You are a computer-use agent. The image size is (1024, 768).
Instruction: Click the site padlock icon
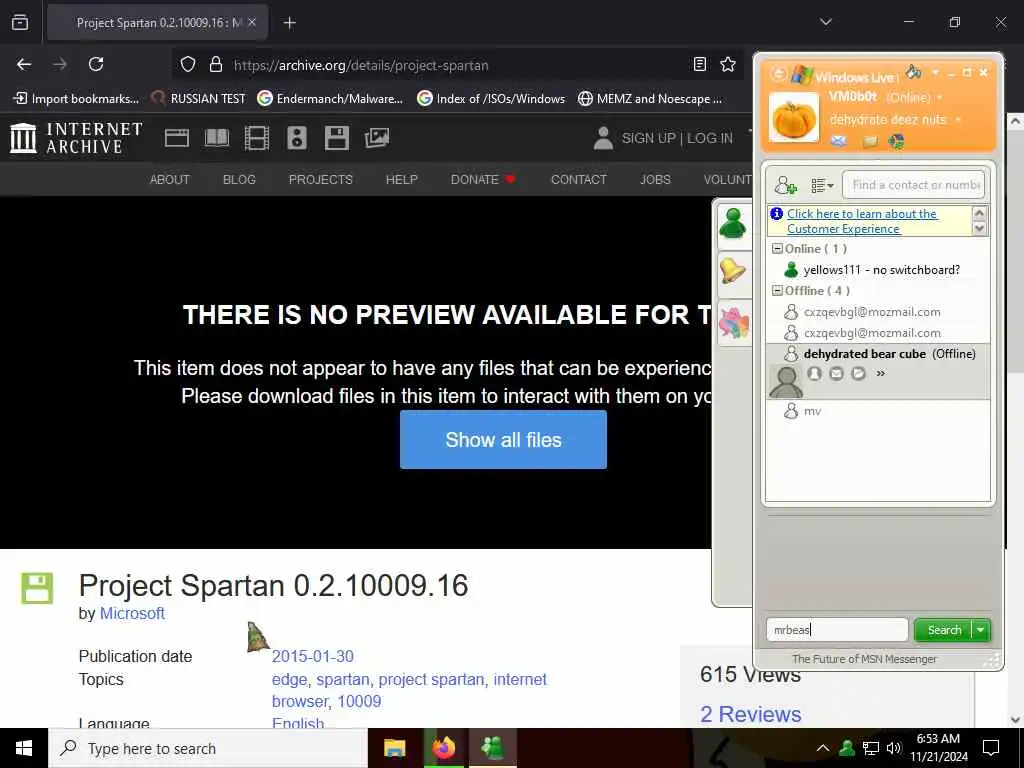tap(216, 65)
